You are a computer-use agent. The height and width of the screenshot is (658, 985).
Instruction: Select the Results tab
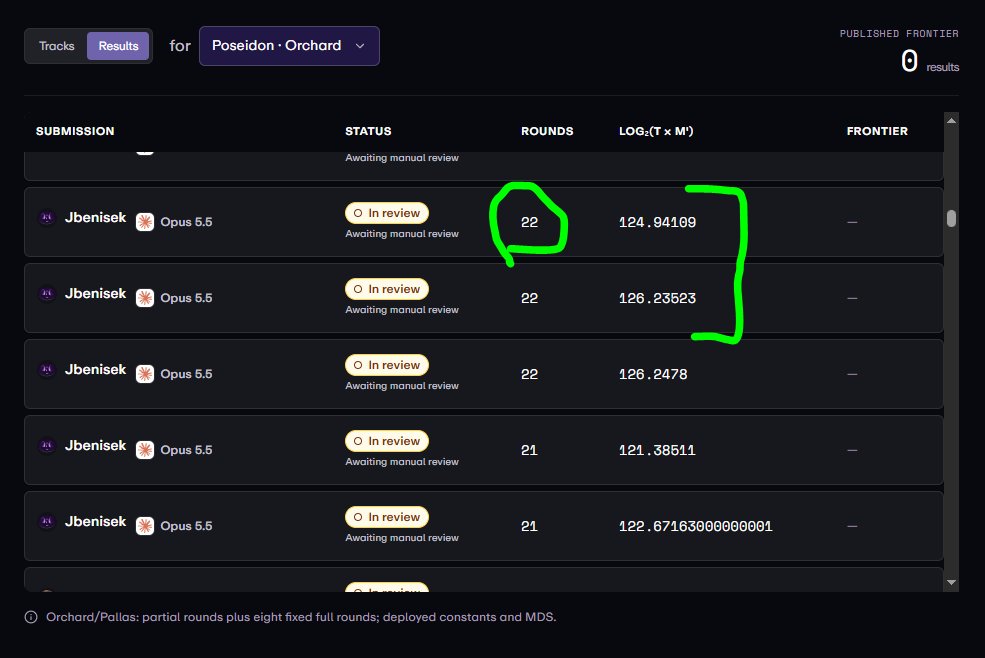pyautogui.click(x=118, y=46)
